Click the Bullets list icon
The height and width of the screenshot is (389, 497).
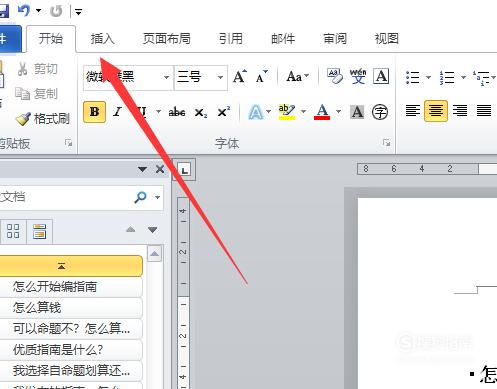413,77
